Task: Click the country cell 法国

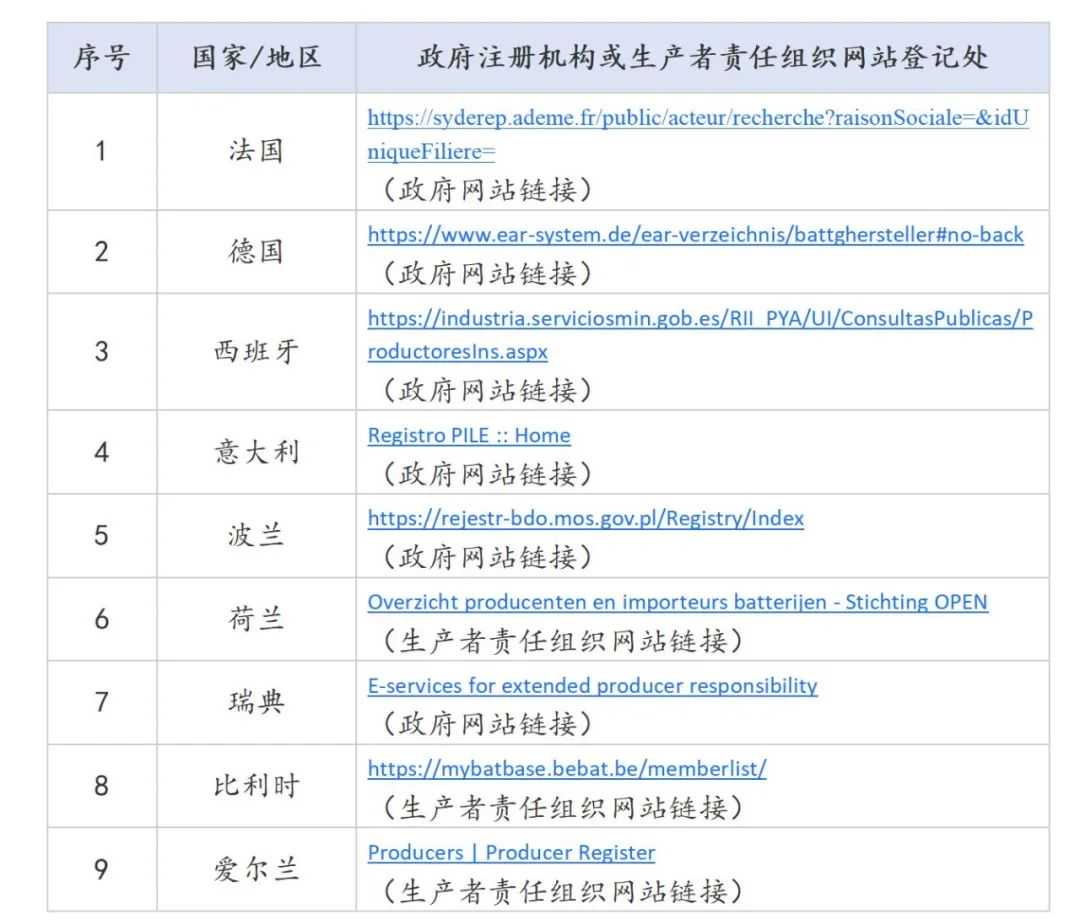Action: click(x=256, y=151)
